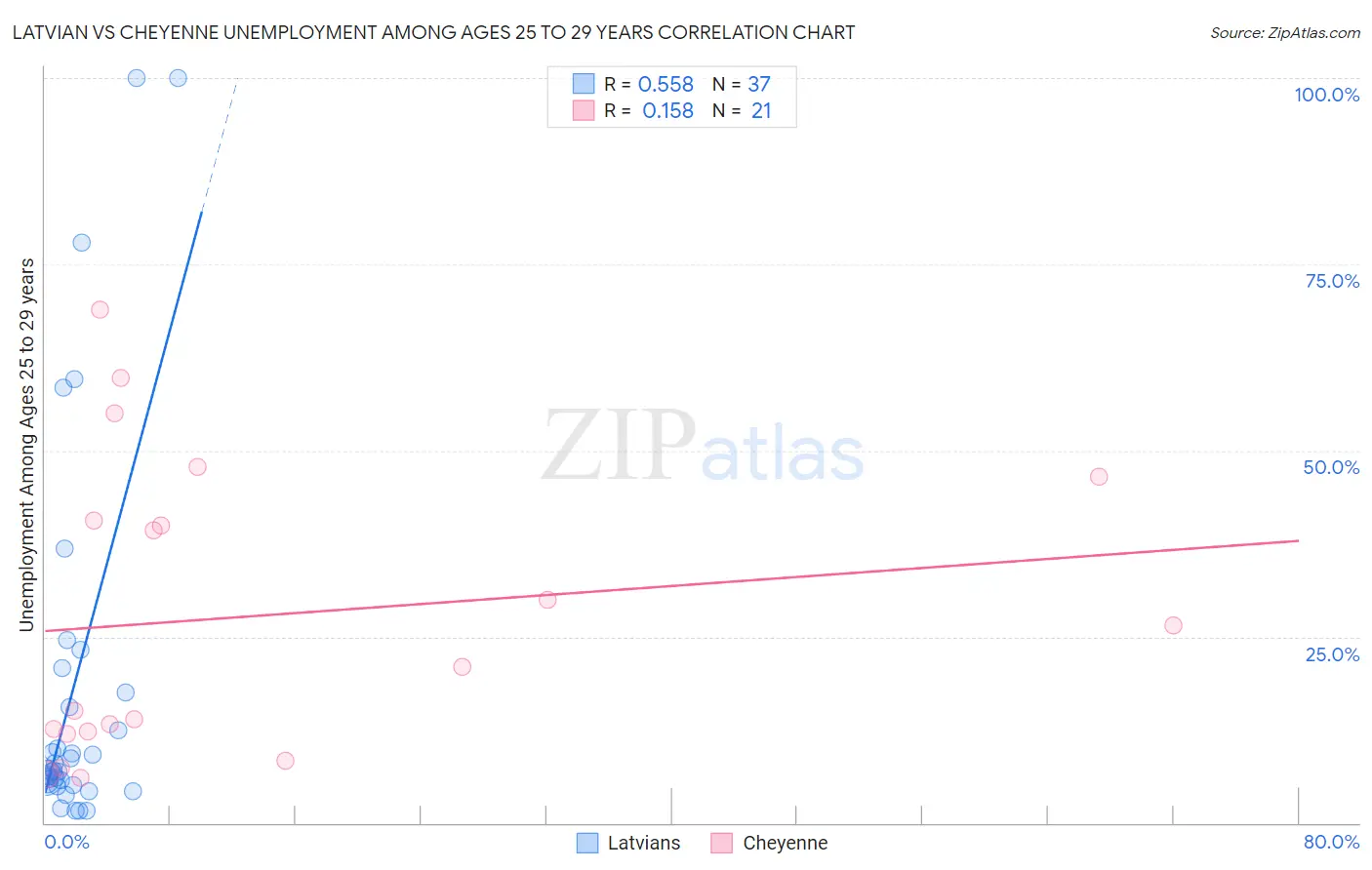Image resolution: width=1372 pixels, height=870 pixels.
Task: Click the pink swatch beside R = 0.158
Action: pos(584,110)
